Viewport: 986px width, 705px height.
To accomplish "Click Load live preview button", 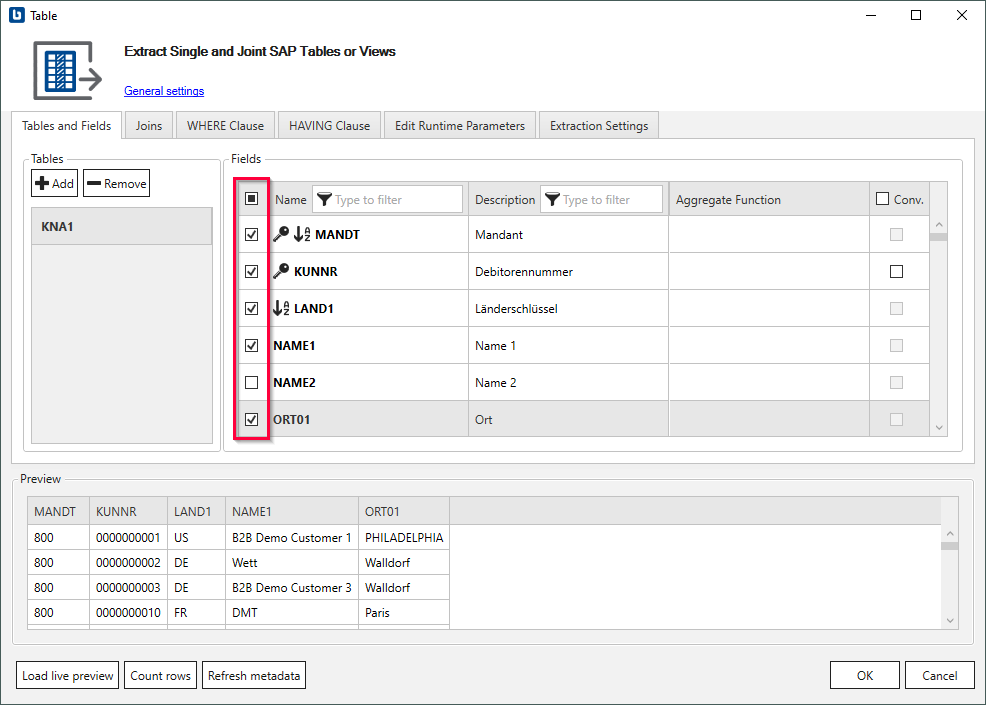I will pos(67,675).
